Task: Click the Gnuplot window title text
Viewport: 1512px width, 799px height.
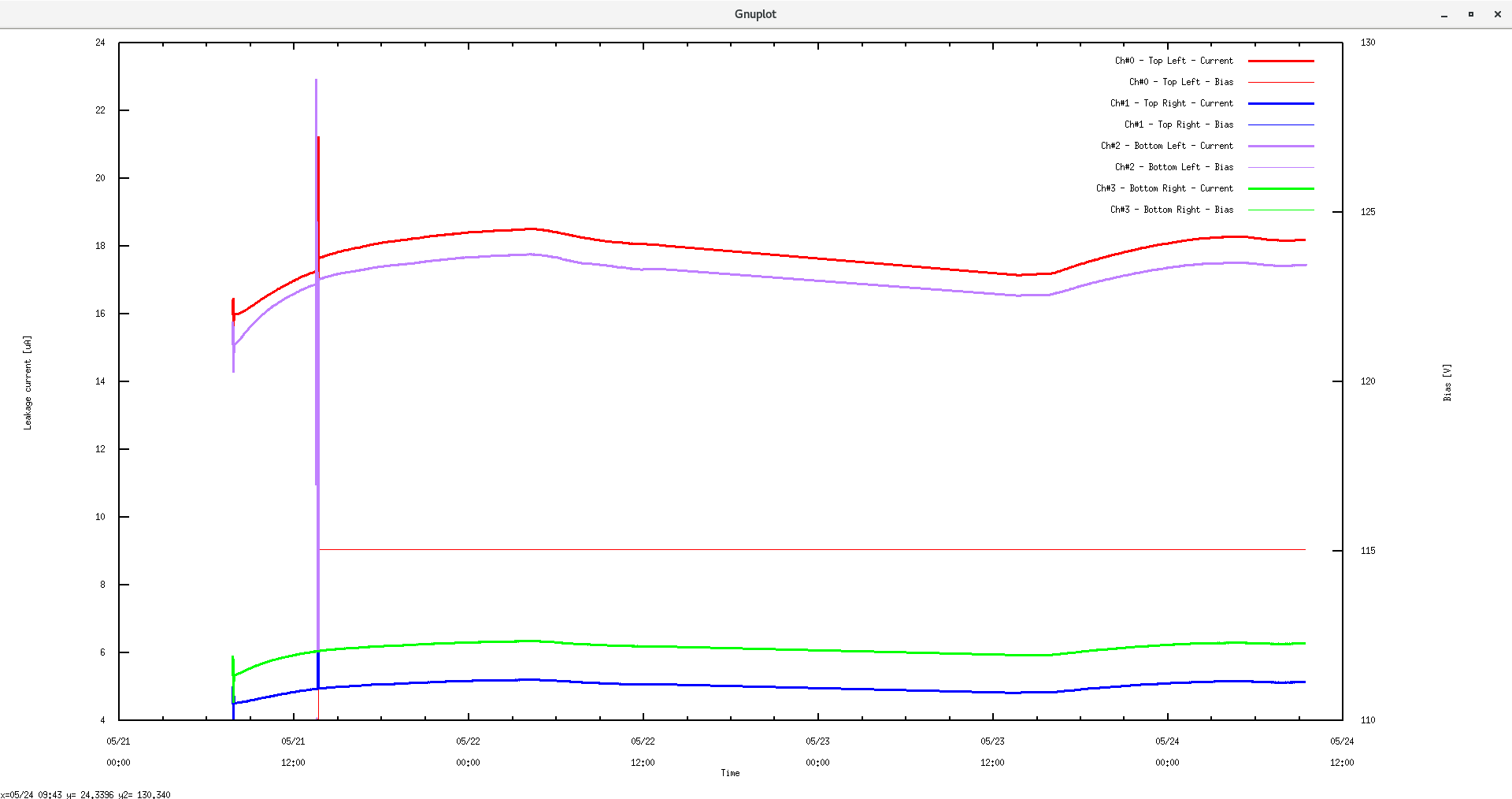Action: tap(755, 13)
